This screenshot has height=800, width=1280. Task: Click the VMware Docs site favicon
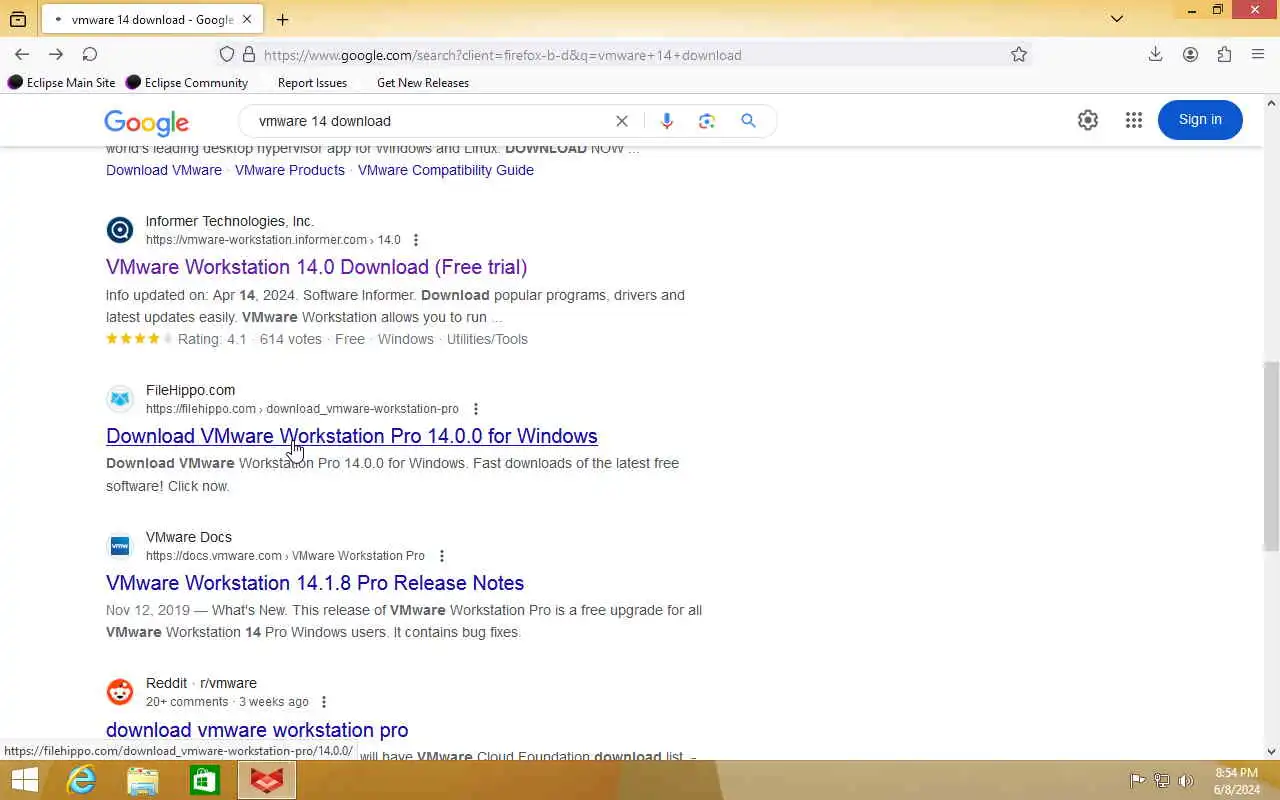click(x=120, y=546)
